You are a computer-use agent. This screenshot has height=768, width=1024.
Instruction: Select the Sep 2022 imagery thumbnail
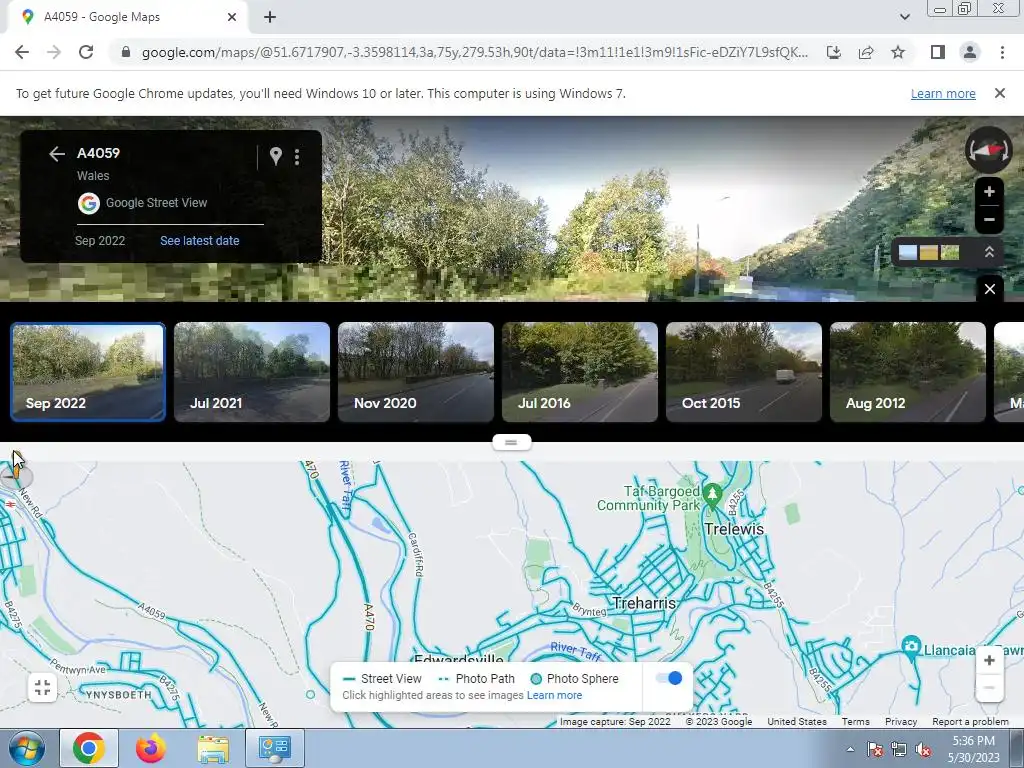(x=88, y=372)
